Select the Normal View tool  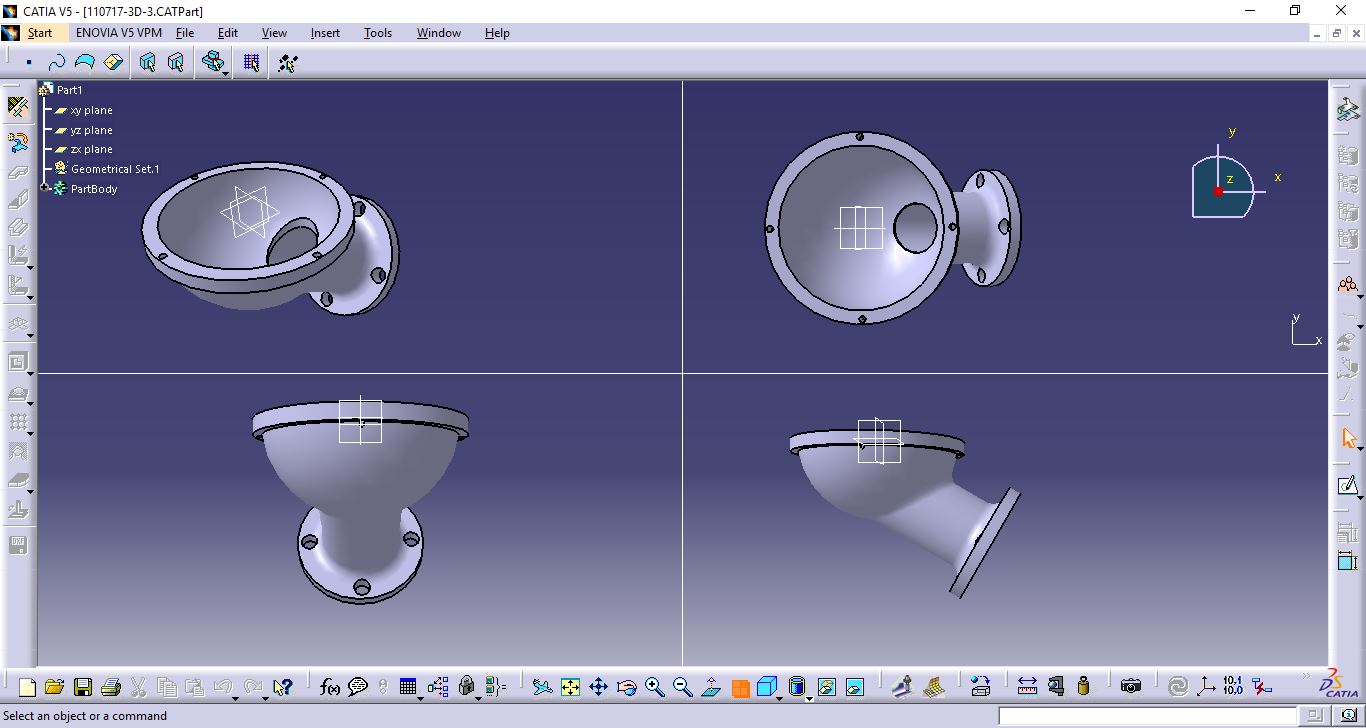(x=710, y=687)
